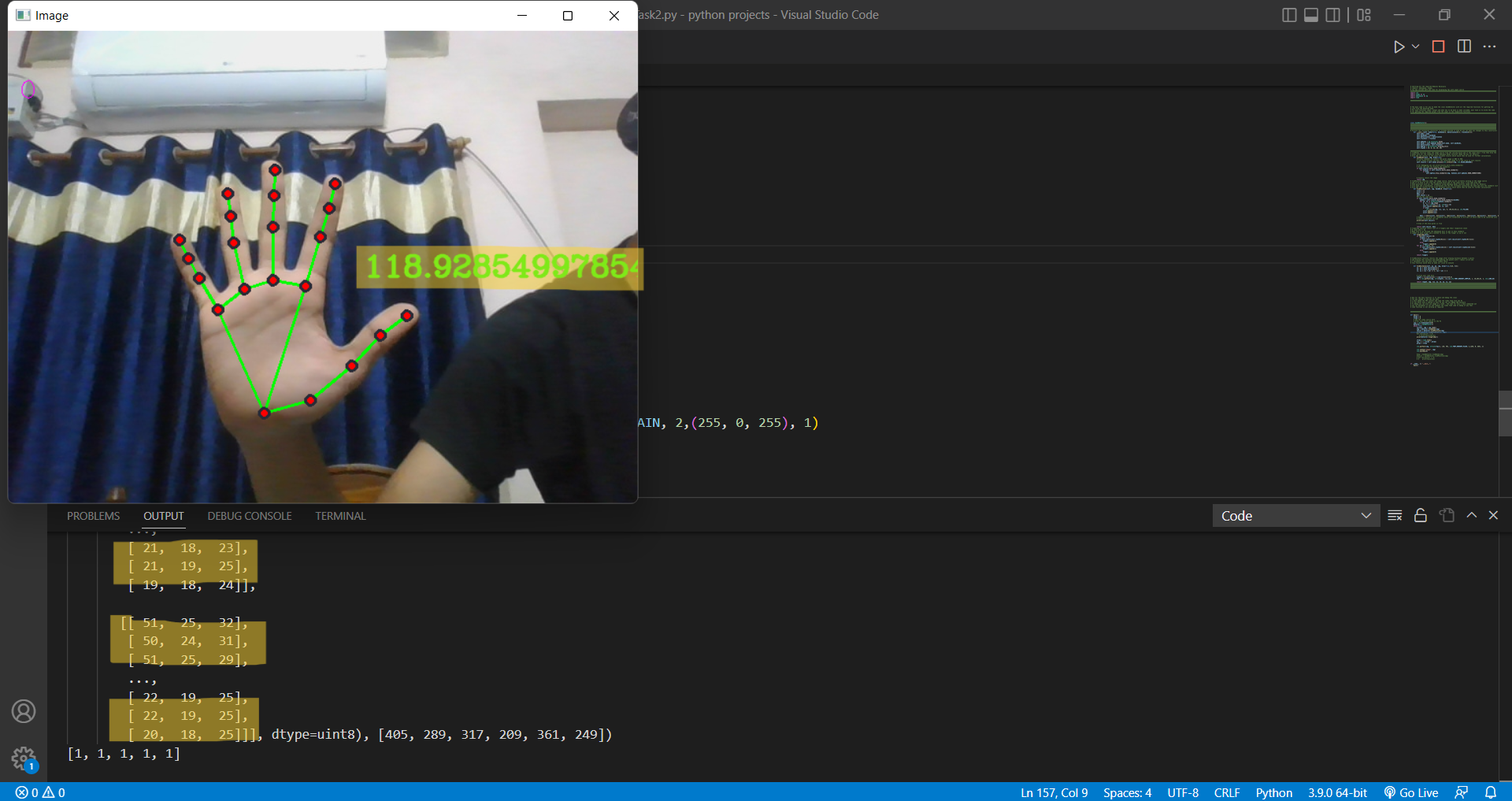The image size is (1512, 801).
Task: Toggle the bottom panel layout icon
Action: coord(1311,15)
